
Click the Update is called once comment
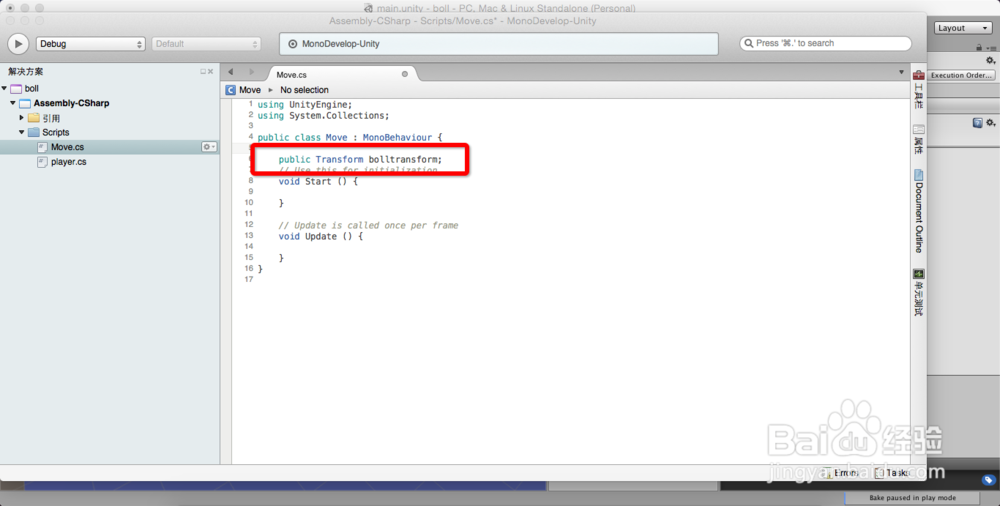tap(368, 225)
